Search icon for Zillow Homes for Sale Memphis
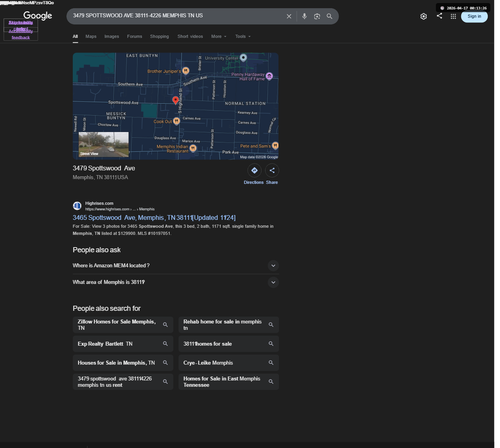Viewport: 500px width, 448px height. point(165,325)
